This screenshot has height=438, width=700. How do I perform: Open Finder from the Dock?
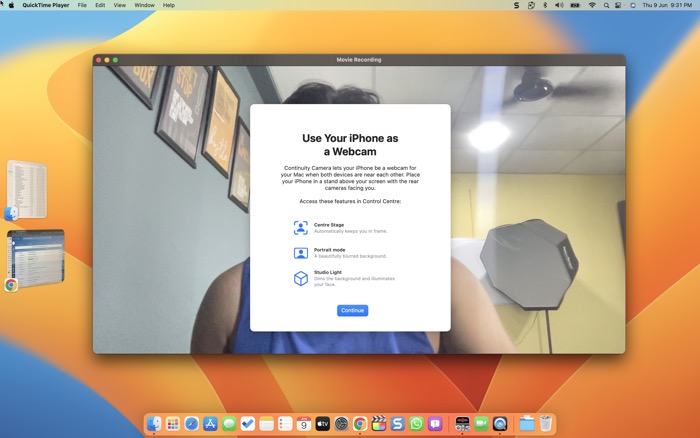click(154, 423)
